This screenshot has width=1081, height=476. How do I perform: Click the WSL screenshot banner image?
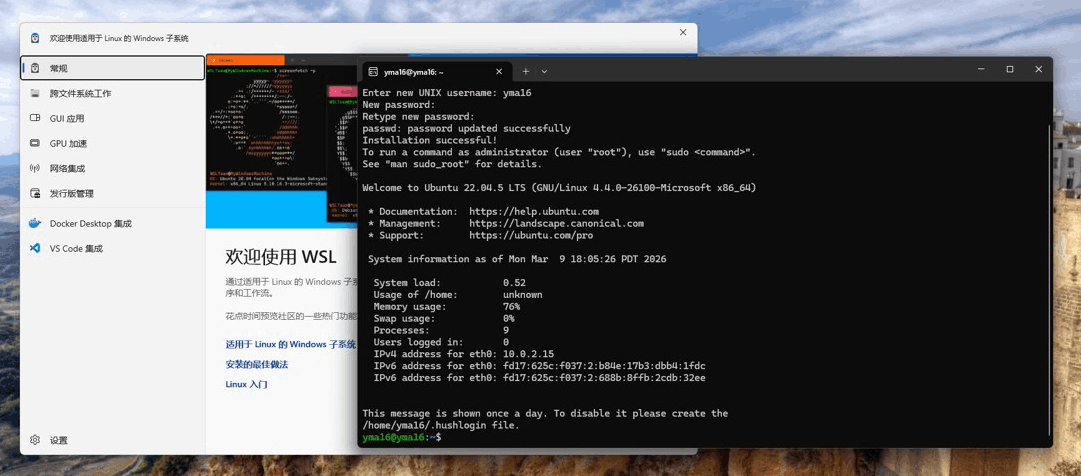(281, 141)
